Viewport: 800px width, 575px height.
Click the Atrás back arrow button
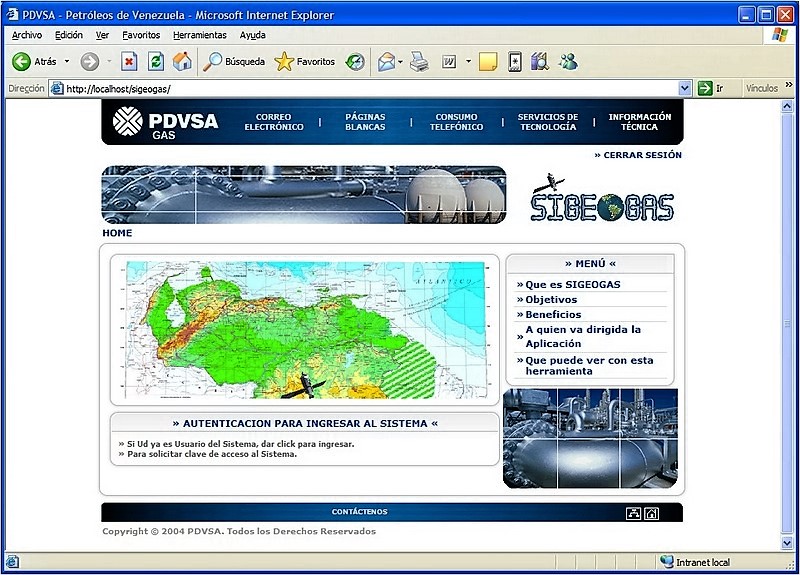pyautogui.click(x=34, y=62)
